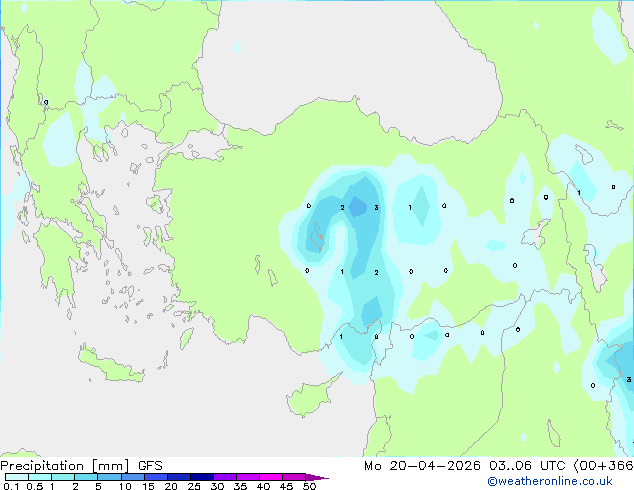Click the legend label '0.1'
Screen dimensions: 634x490
coord(11,486)
